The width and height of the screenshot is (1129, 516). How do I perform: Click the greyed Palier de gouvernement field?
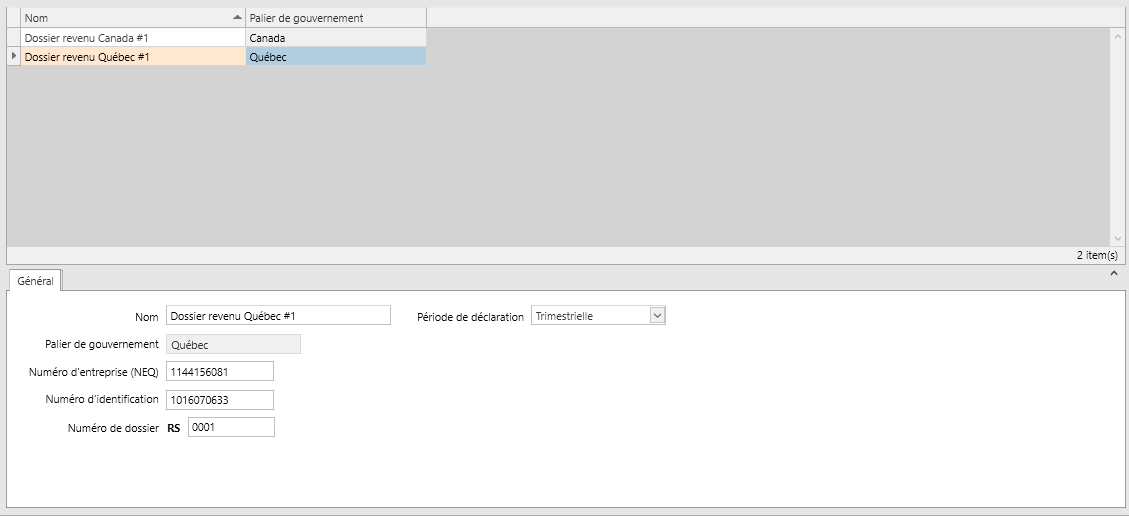[233, 344]
